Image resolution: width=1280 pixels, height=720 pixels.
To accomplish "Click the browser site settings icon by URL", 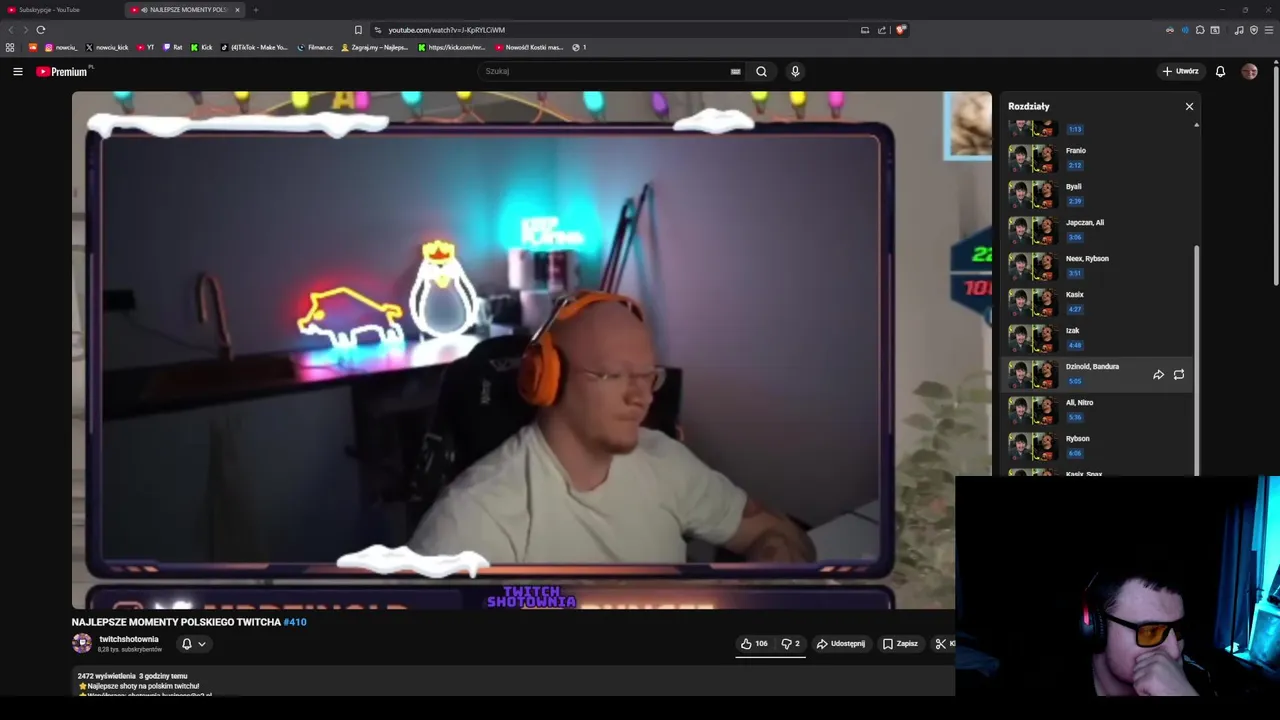I will point(377,30).
